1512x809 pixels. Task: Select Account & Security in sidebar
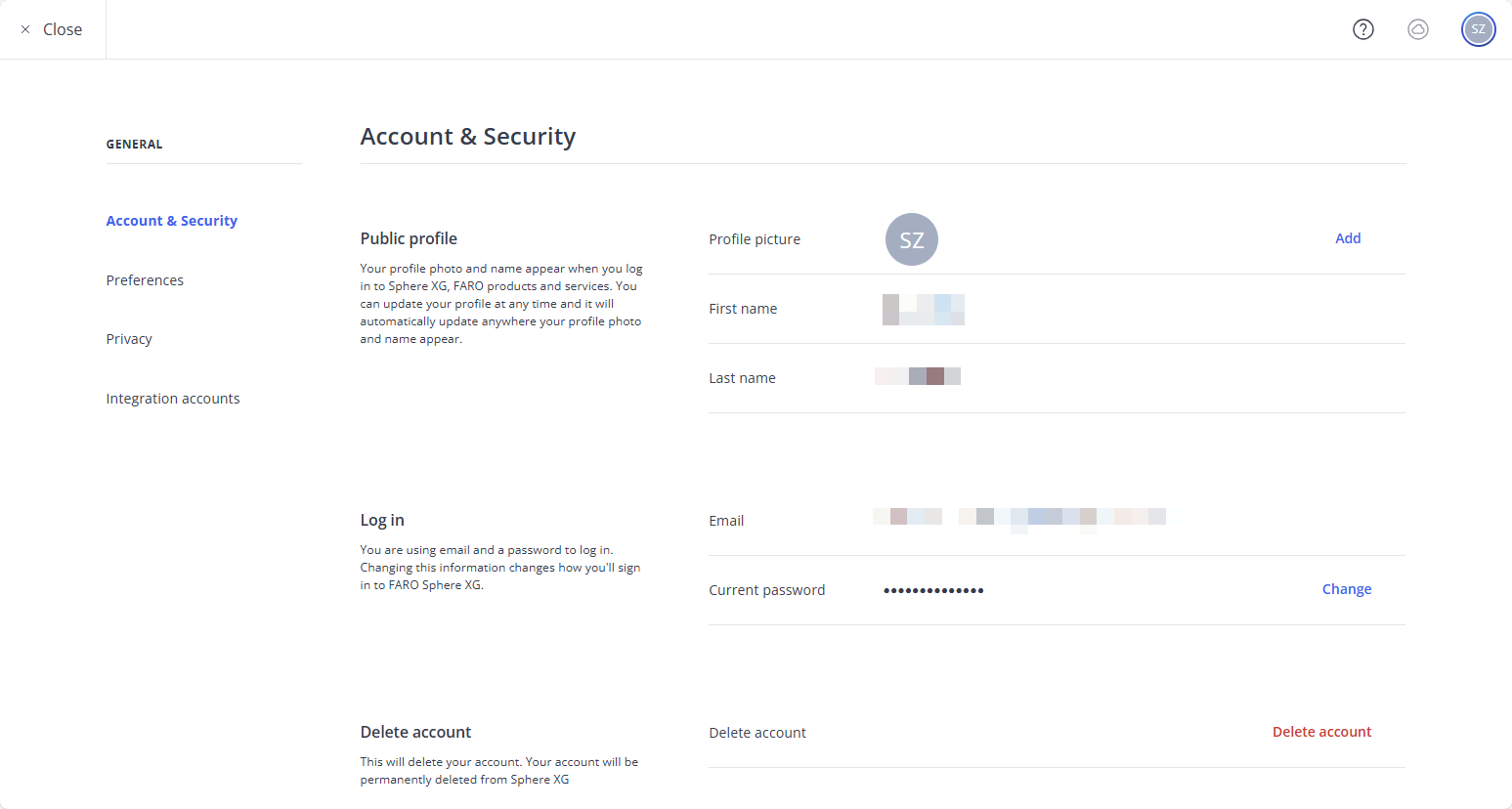tap(171, 221)
